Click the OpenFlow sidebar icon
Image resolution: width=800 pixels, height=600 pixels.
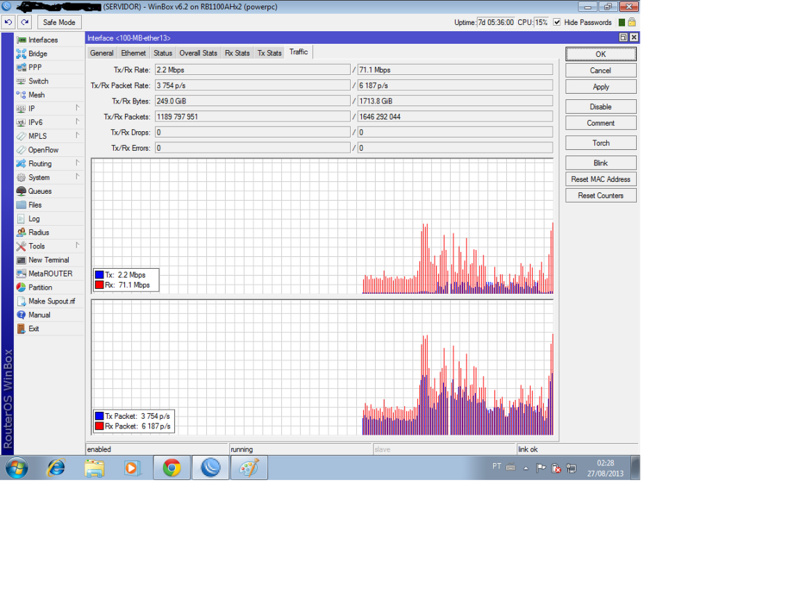[x=21, y=150]
